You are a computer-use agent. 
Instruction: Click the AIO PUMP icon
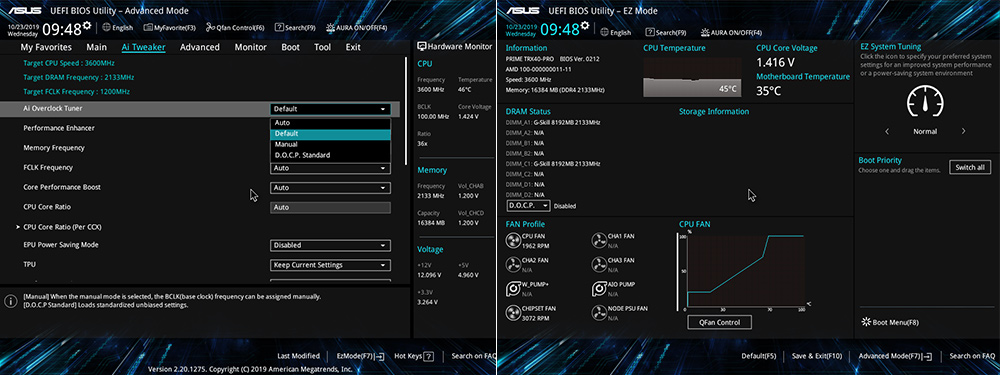[x=599, y=288]
